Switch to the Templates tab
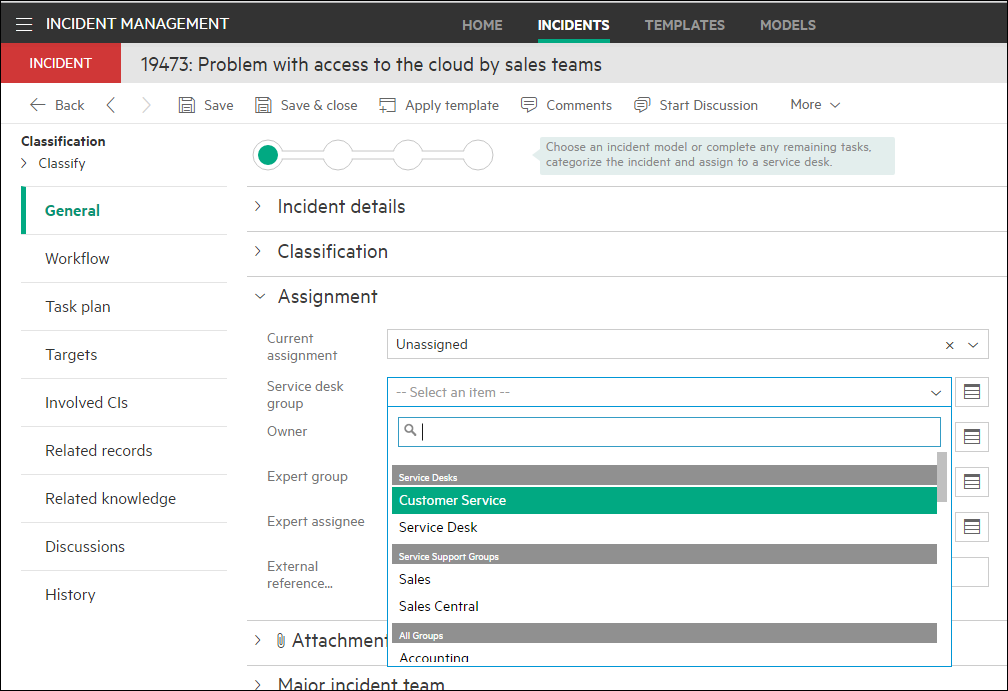1008x691 pixels. pos(684,24)
